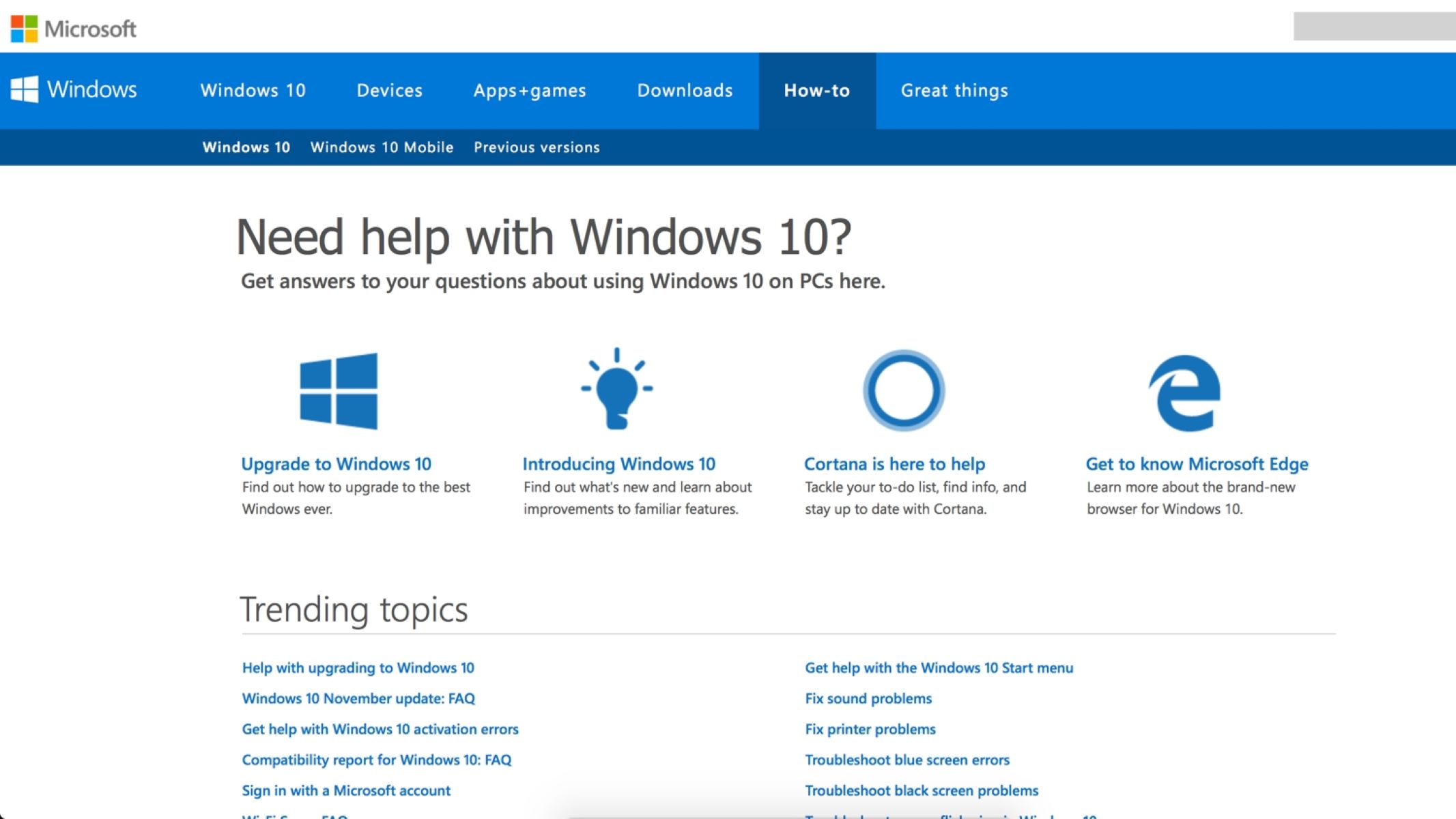
Task: Open the Apps+games nav menu
Action: point(530,90)
